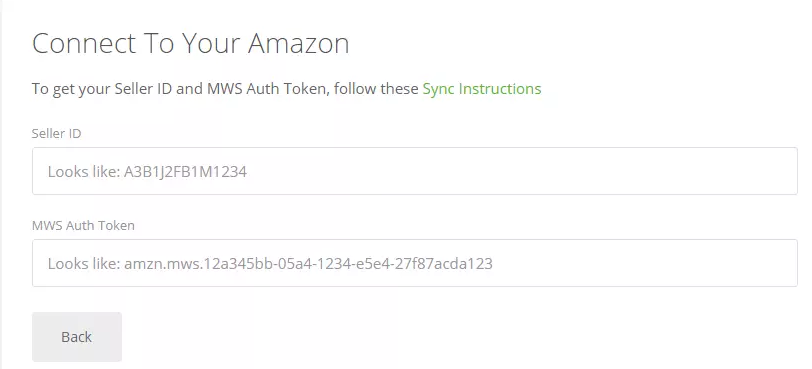Click the 'Seller ID' field label
Image resolution: width=812 pixels, height=369 pixels.
(x=56, y=134)
